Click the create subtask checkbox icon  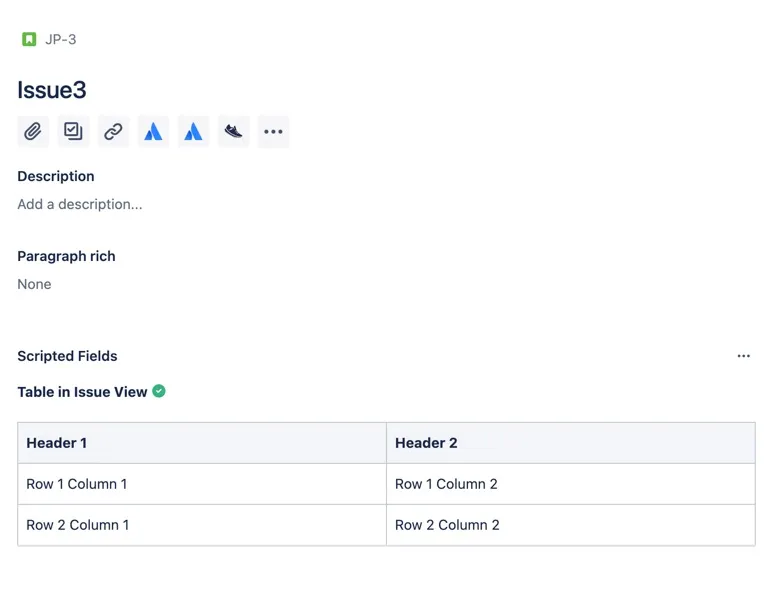(73, 132)
